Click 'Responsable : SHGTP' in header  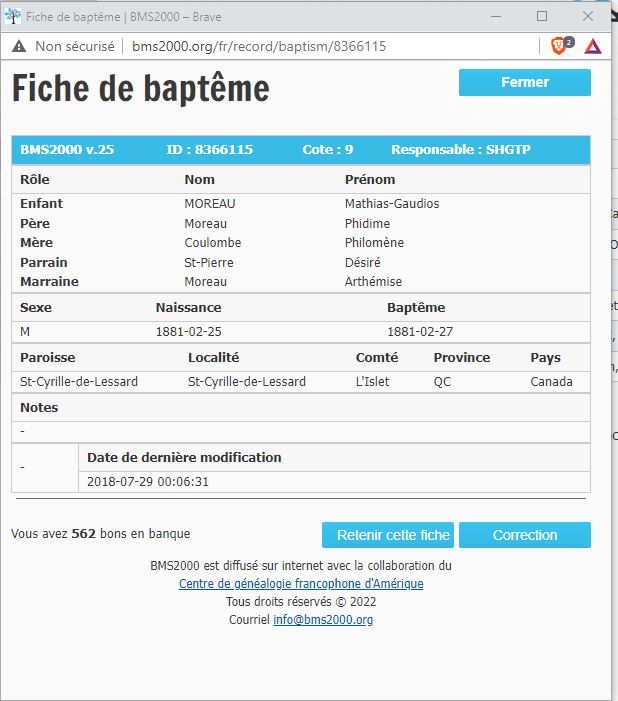coord(461,150)
